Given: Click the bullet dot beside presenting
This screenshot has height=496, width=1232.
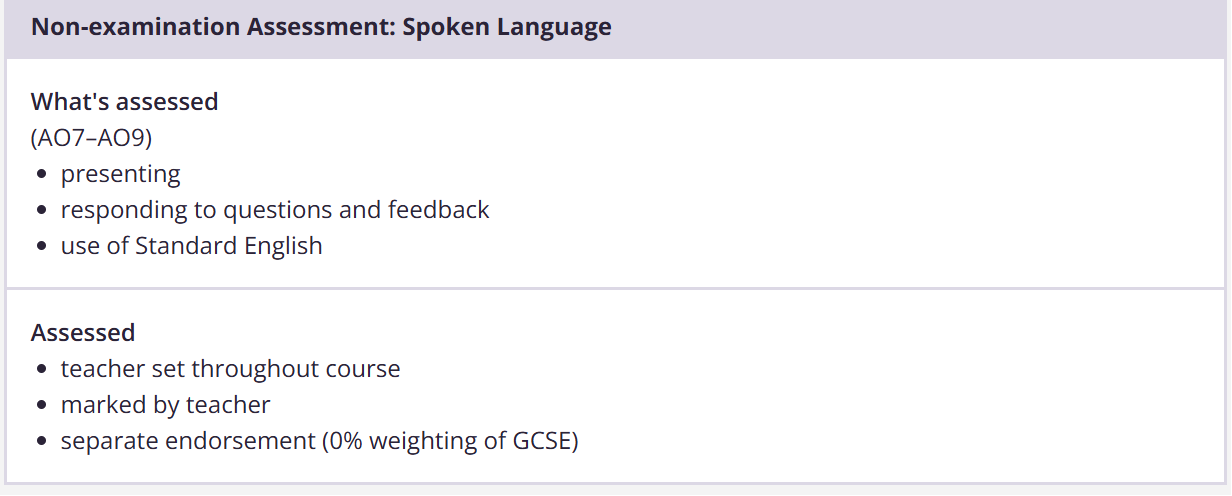Looking at the screenshot, I should tap(41, 175).
